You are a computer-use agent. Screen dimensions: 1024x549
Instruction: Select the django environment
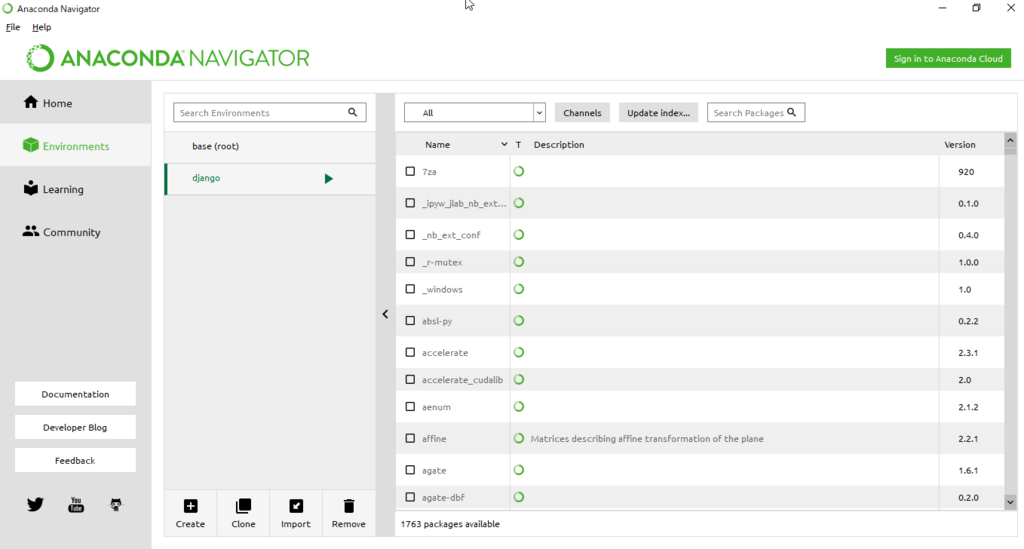coord(270,178)
